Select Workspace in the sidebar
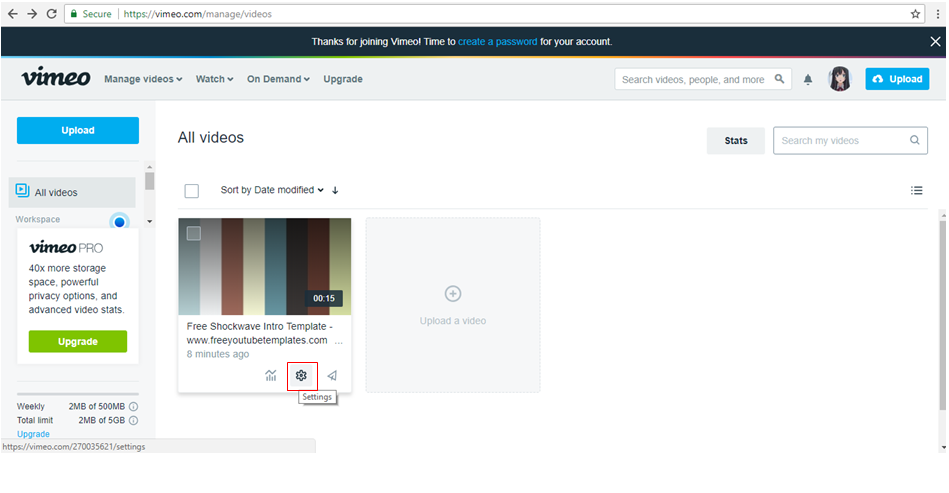The height and width of the screenshot is (493, 949). tap(38, 220)
